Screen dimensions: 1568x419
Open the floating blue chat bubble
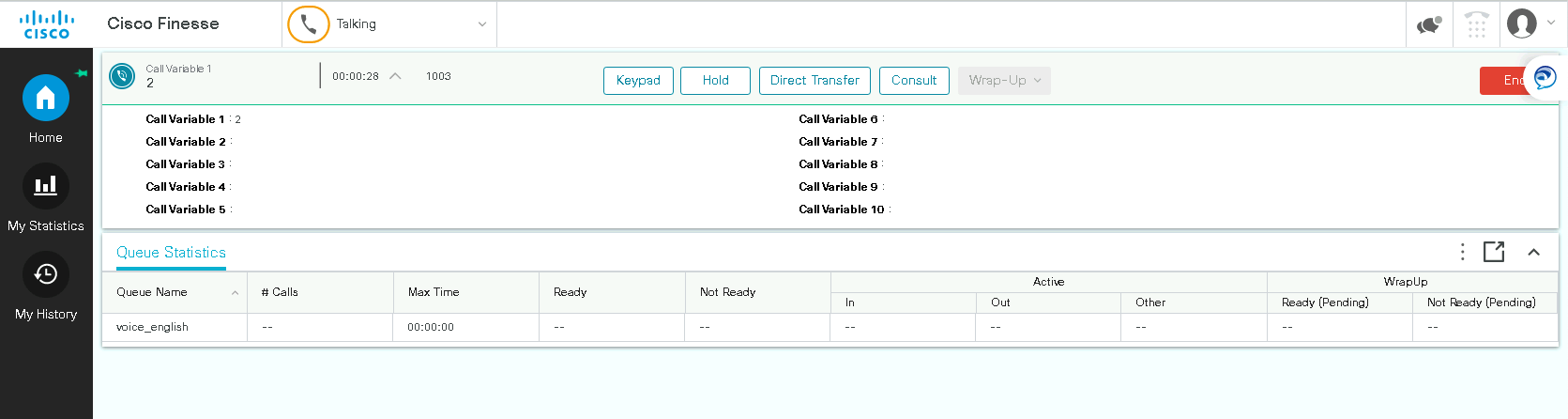1545,78
